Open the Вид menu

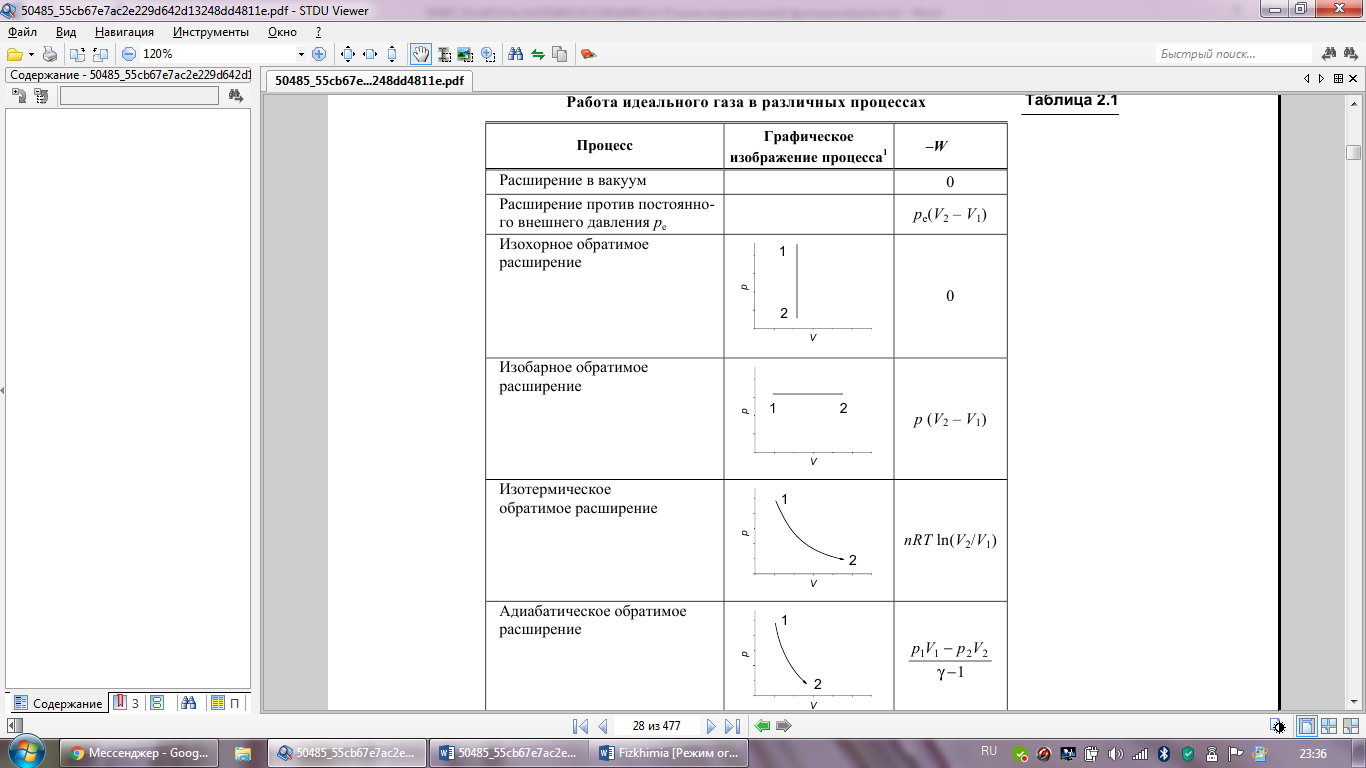coord(66,32)
